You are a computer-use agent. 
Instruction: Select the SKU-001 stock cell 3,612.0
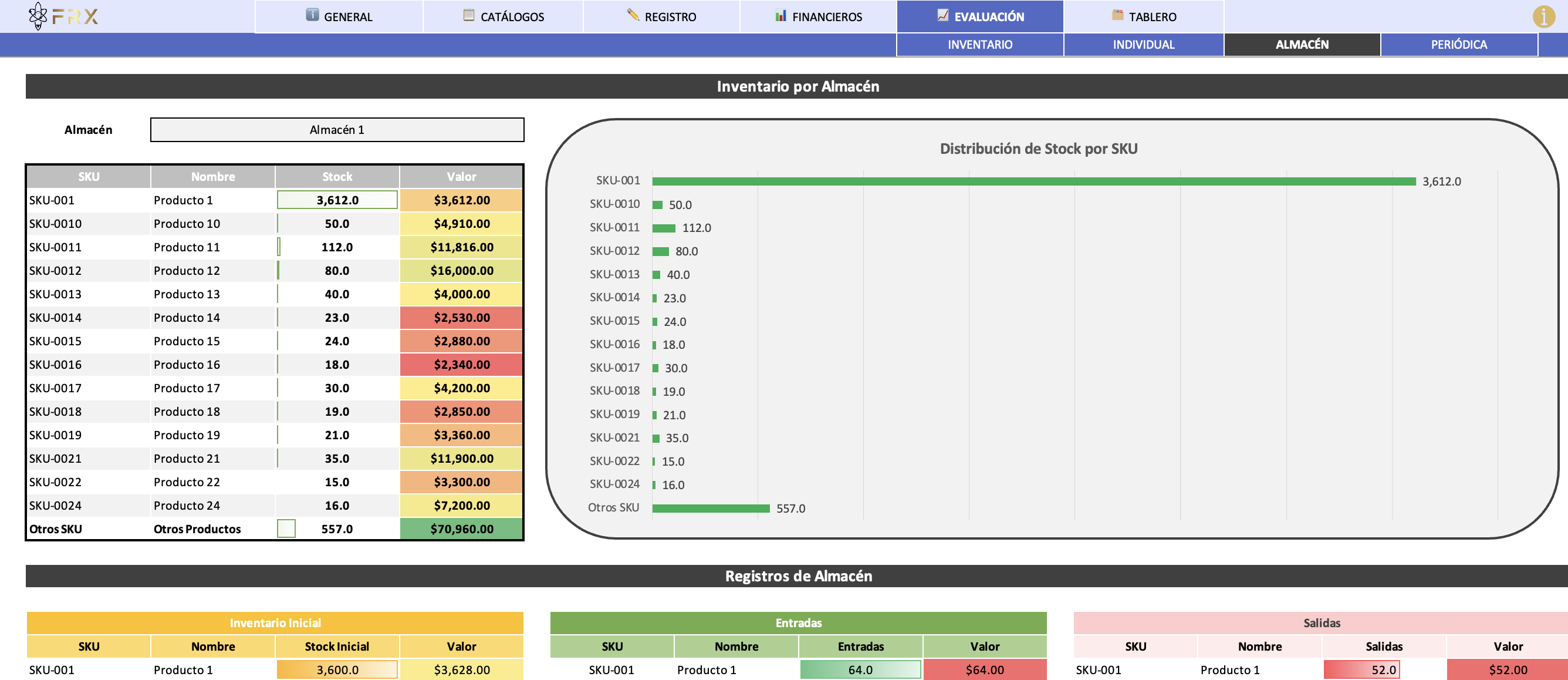pos(337,200)
